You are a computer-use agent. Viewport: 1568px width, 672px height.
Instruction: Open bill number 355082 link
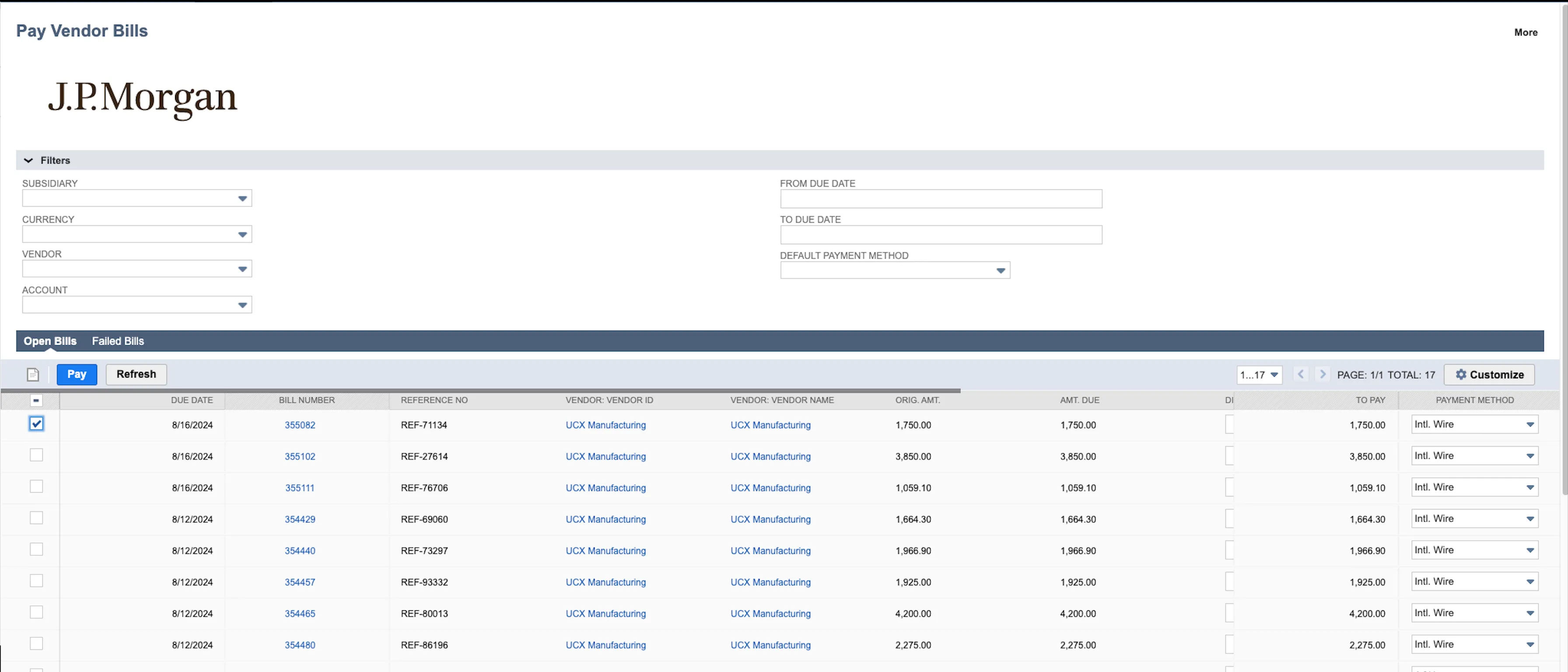(x=300, y=425)
